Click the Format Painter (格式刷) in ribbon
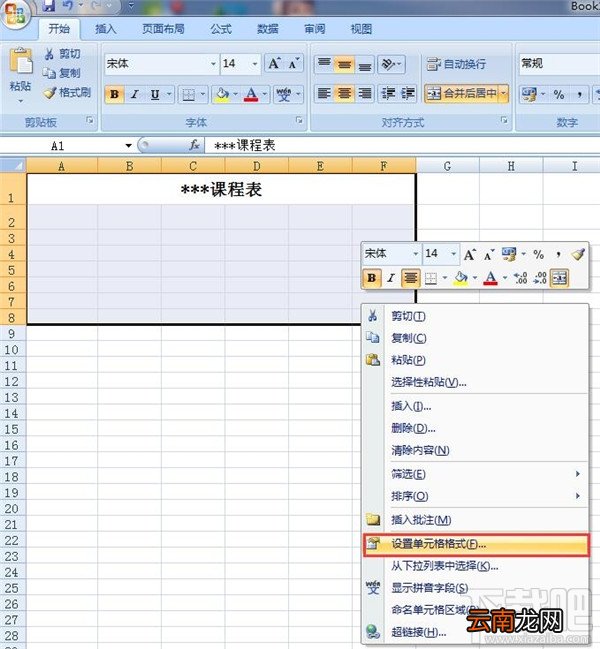This screenshot has width=600, height=649. click(x=67, y=92)
